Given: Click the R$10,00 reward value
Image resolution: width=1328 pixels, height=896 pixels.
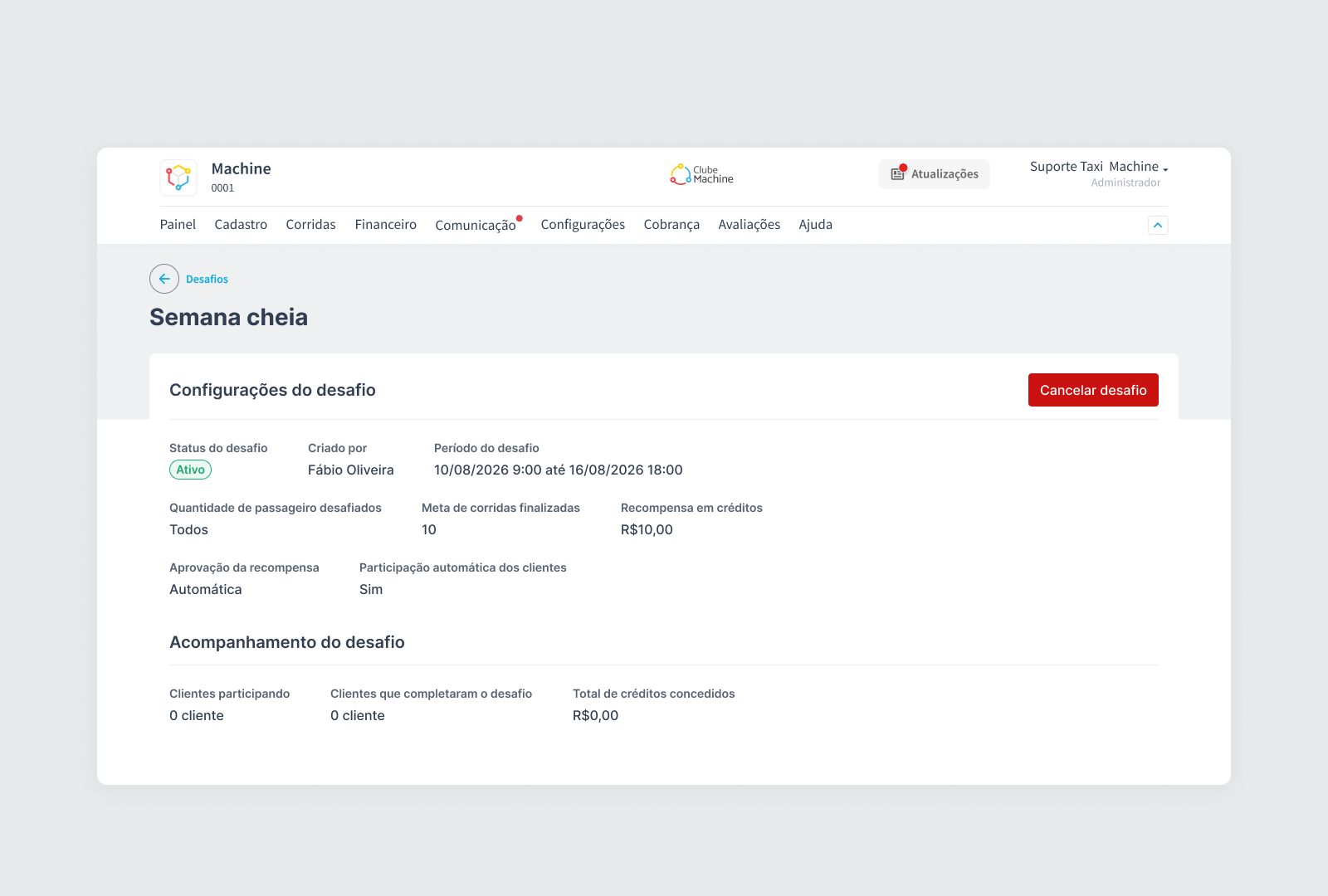Looking at the screenshot, I should 647,529.
